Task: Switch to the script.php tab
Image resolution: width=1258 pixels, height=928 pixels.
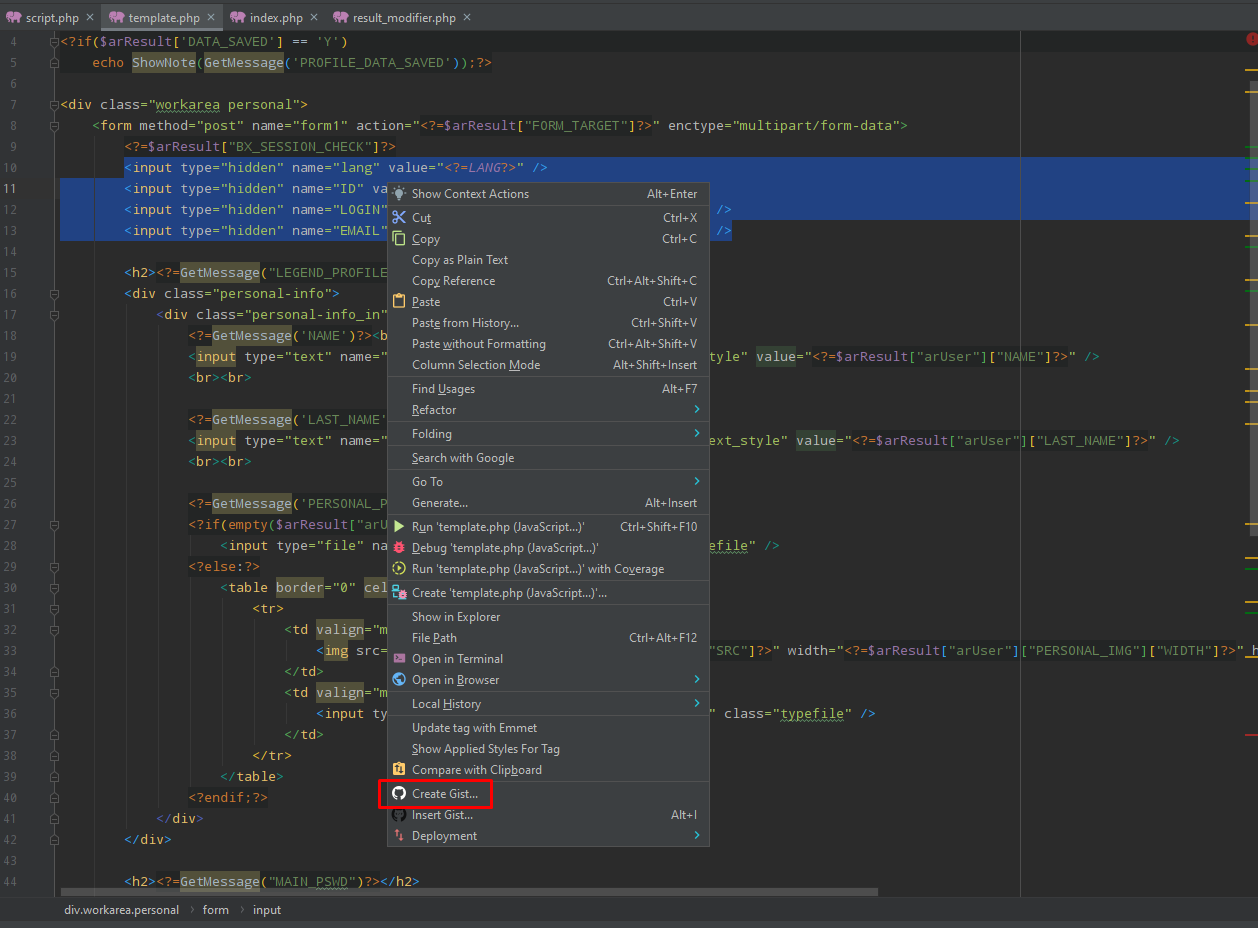Action: [50, 18]
